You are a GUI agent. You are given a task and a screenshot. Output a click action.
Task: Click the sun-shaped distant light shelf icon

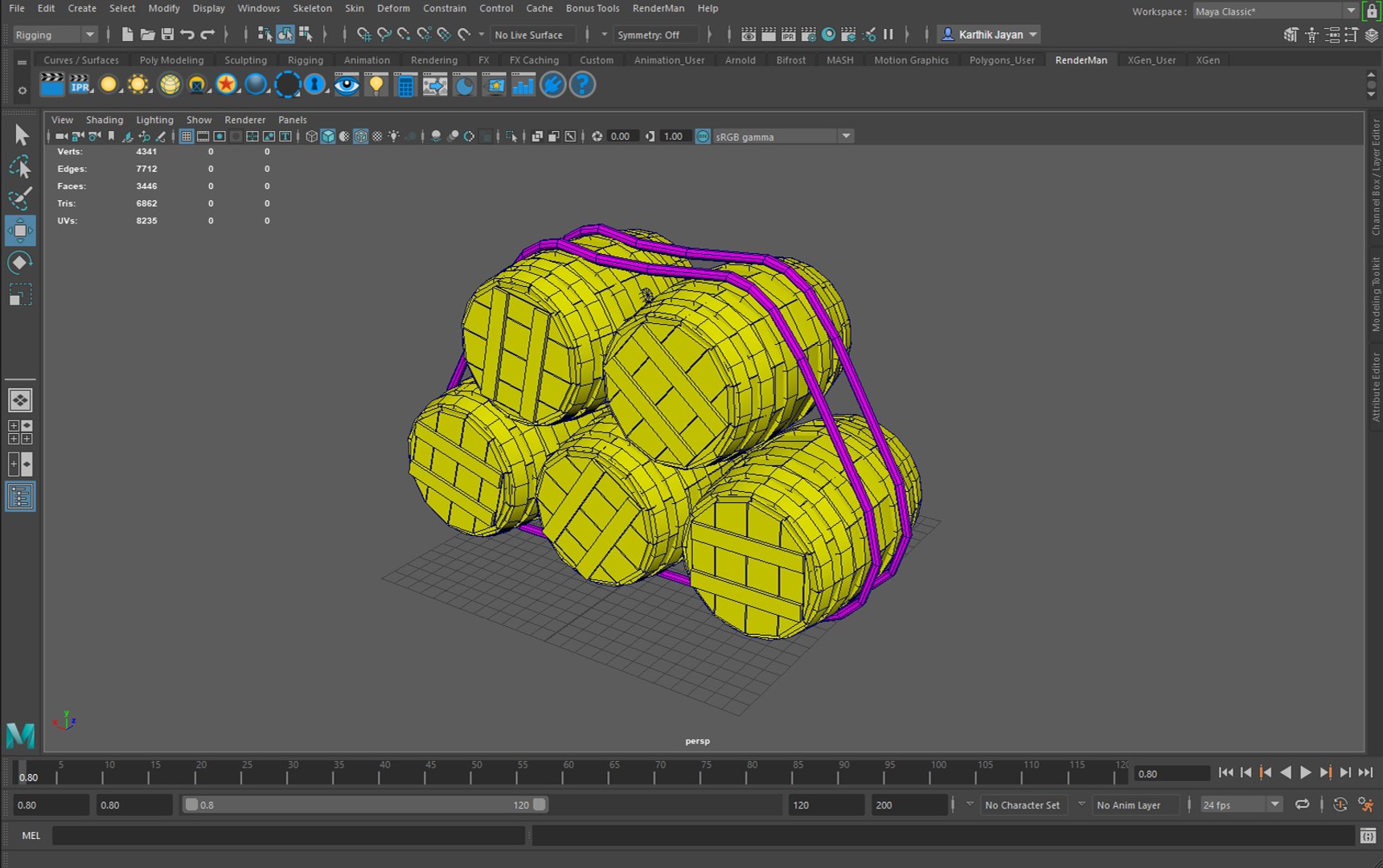(138, 84)
